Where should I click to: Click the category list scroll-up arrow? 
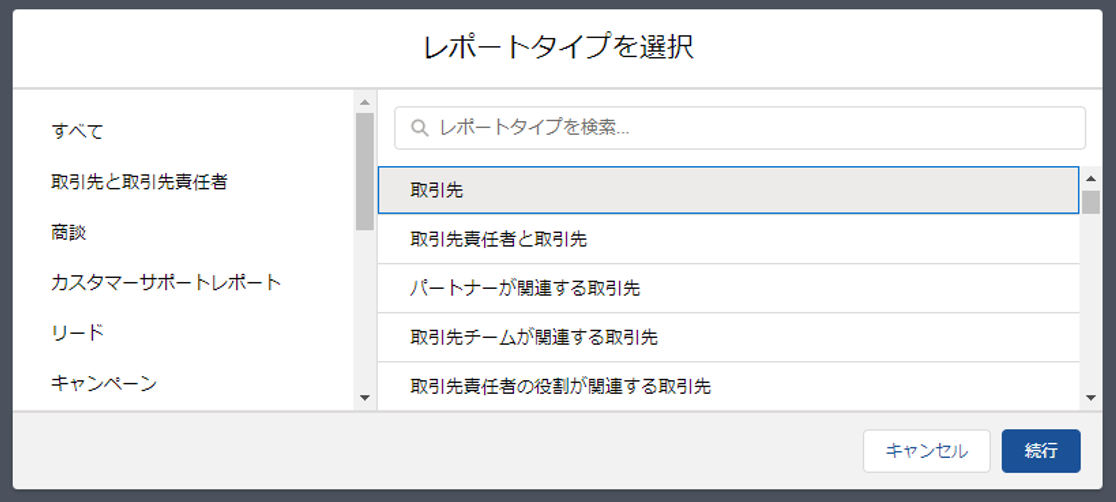(x=365, y=103)
